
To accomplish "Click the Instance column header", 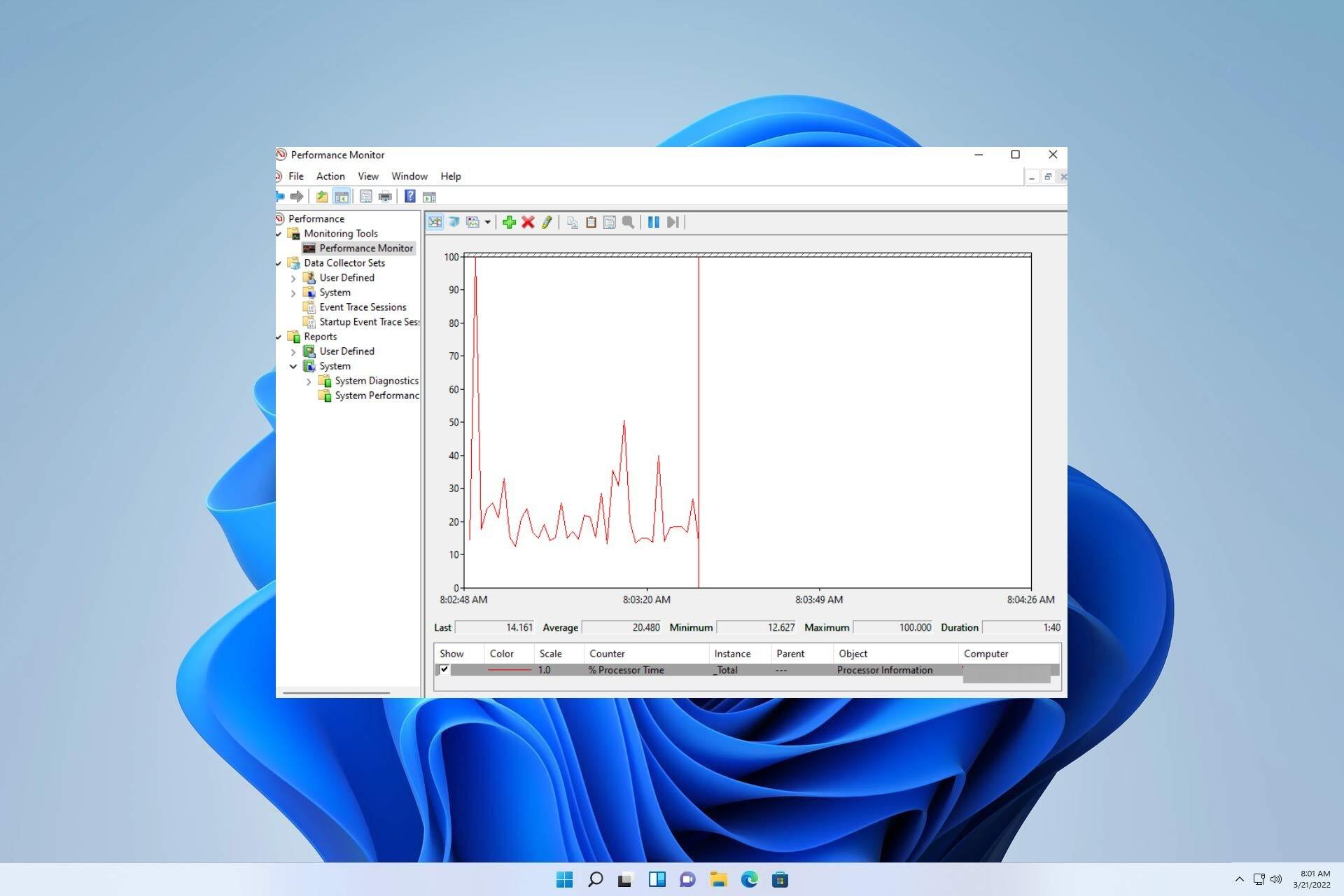I will click(x=740, y=653).
